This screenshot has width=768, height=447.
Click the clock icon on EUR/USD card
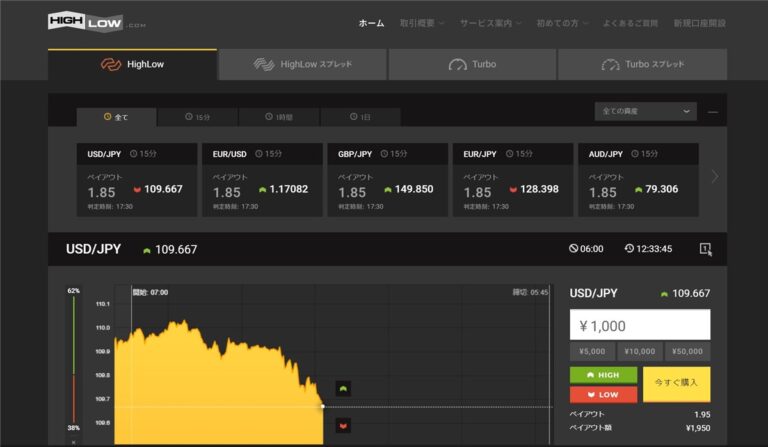click(259, 154)
